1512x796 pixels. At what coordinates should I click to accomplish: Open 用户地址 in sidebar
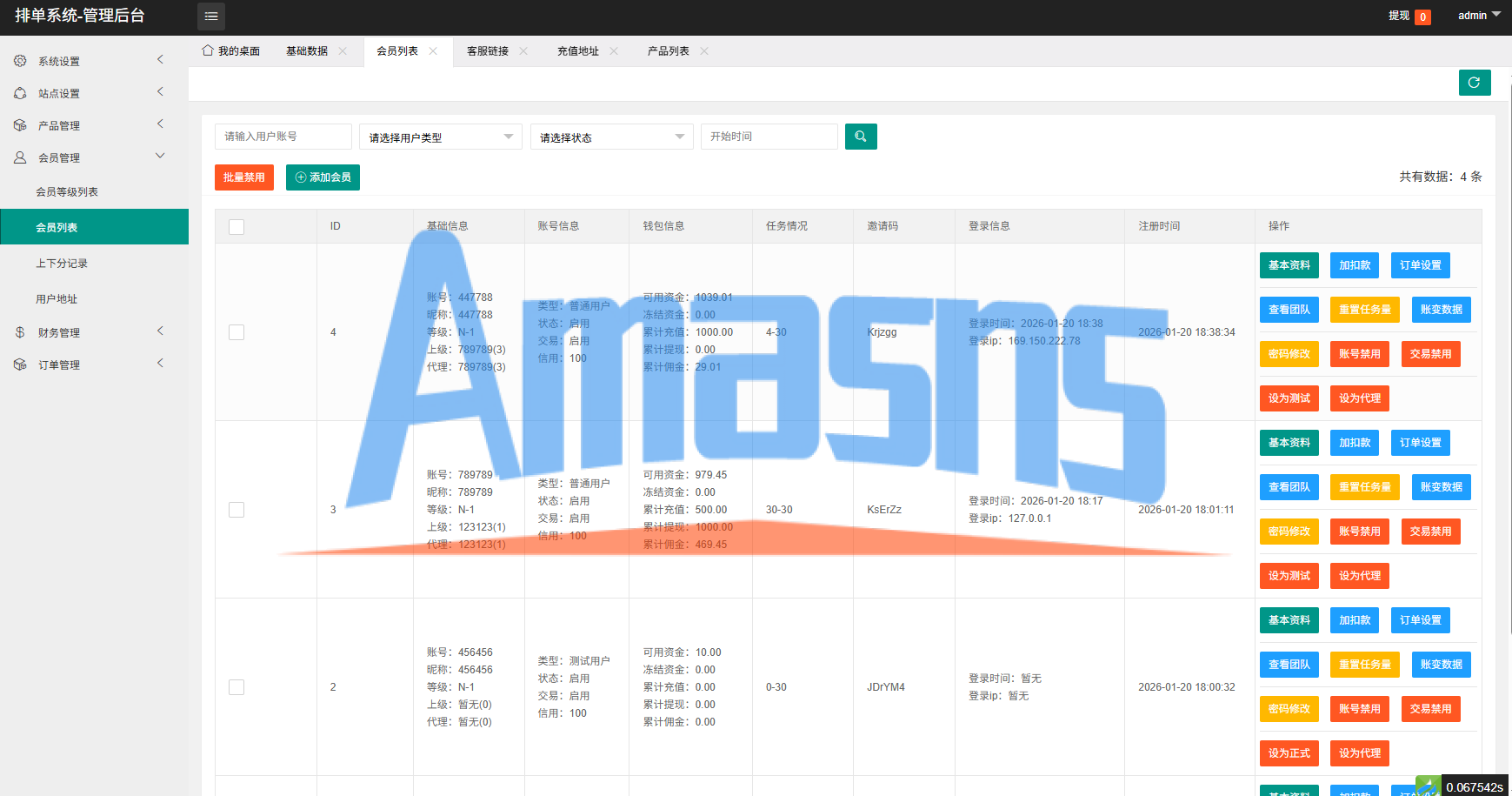(x=94, y=298)
